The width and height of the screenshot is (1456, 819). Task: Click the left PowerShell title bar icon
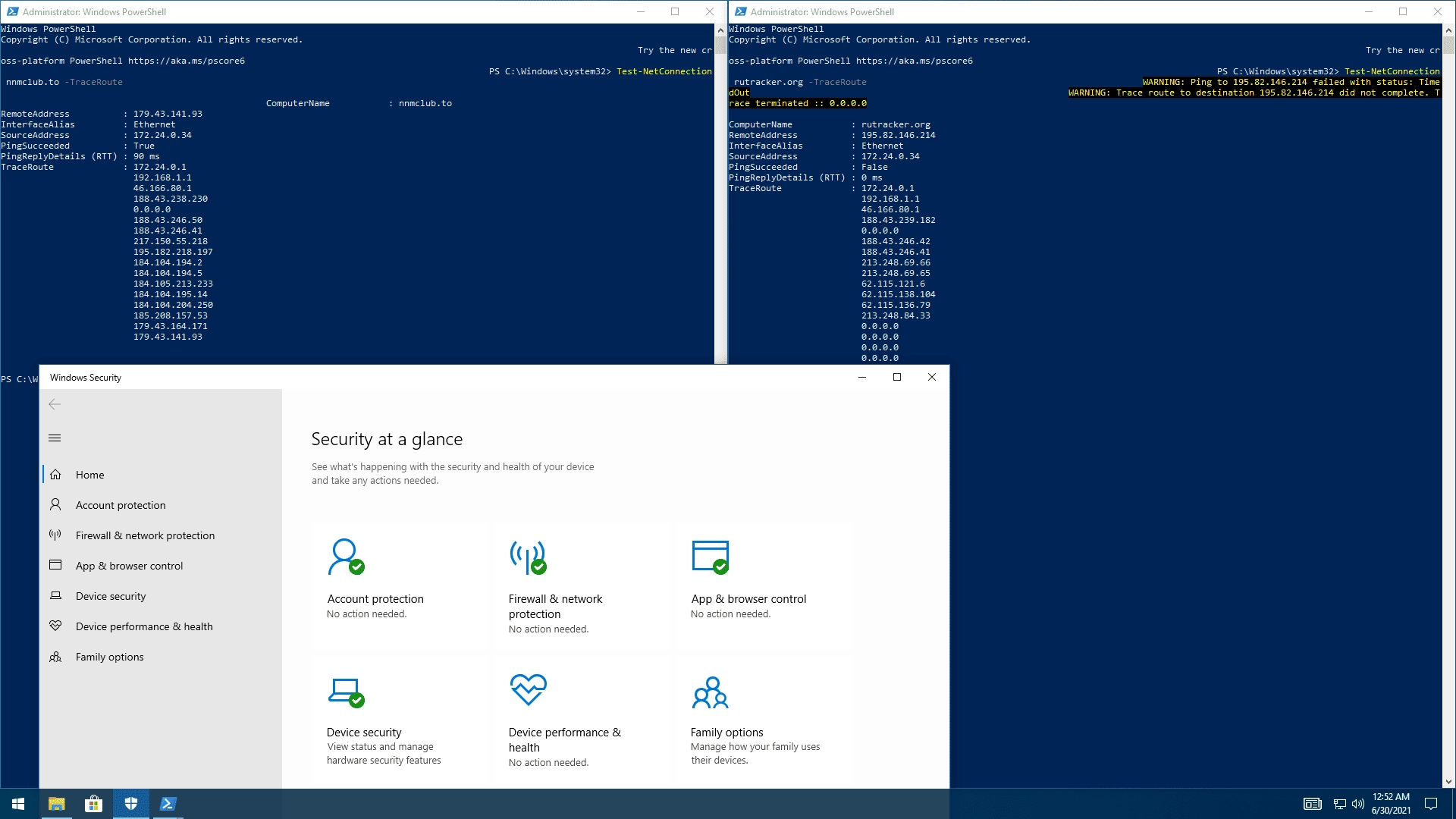[x=12, y=11]
